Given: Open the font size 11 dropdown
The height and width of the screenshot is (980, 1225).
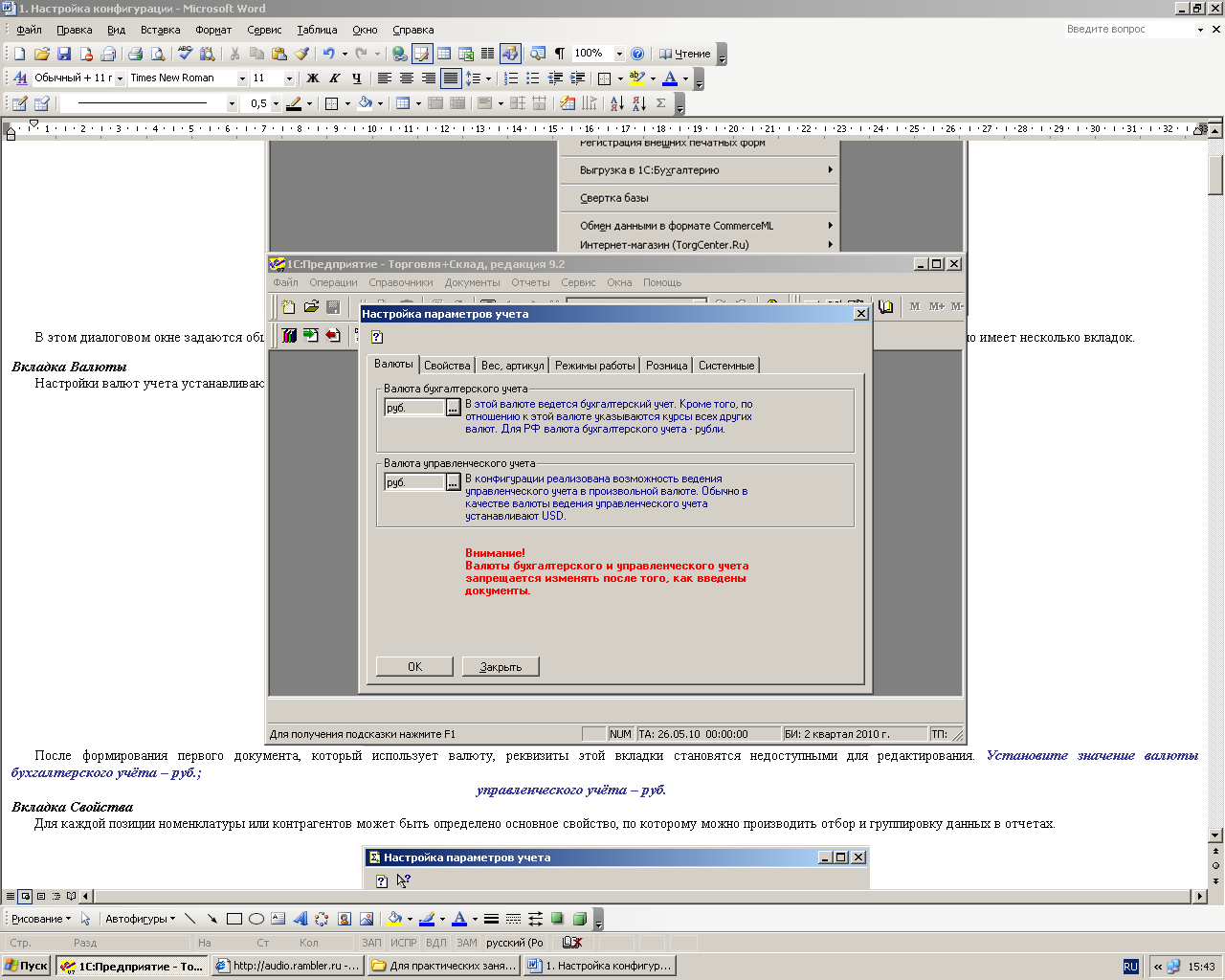Looking at the screenshot, I should point(289,78).
